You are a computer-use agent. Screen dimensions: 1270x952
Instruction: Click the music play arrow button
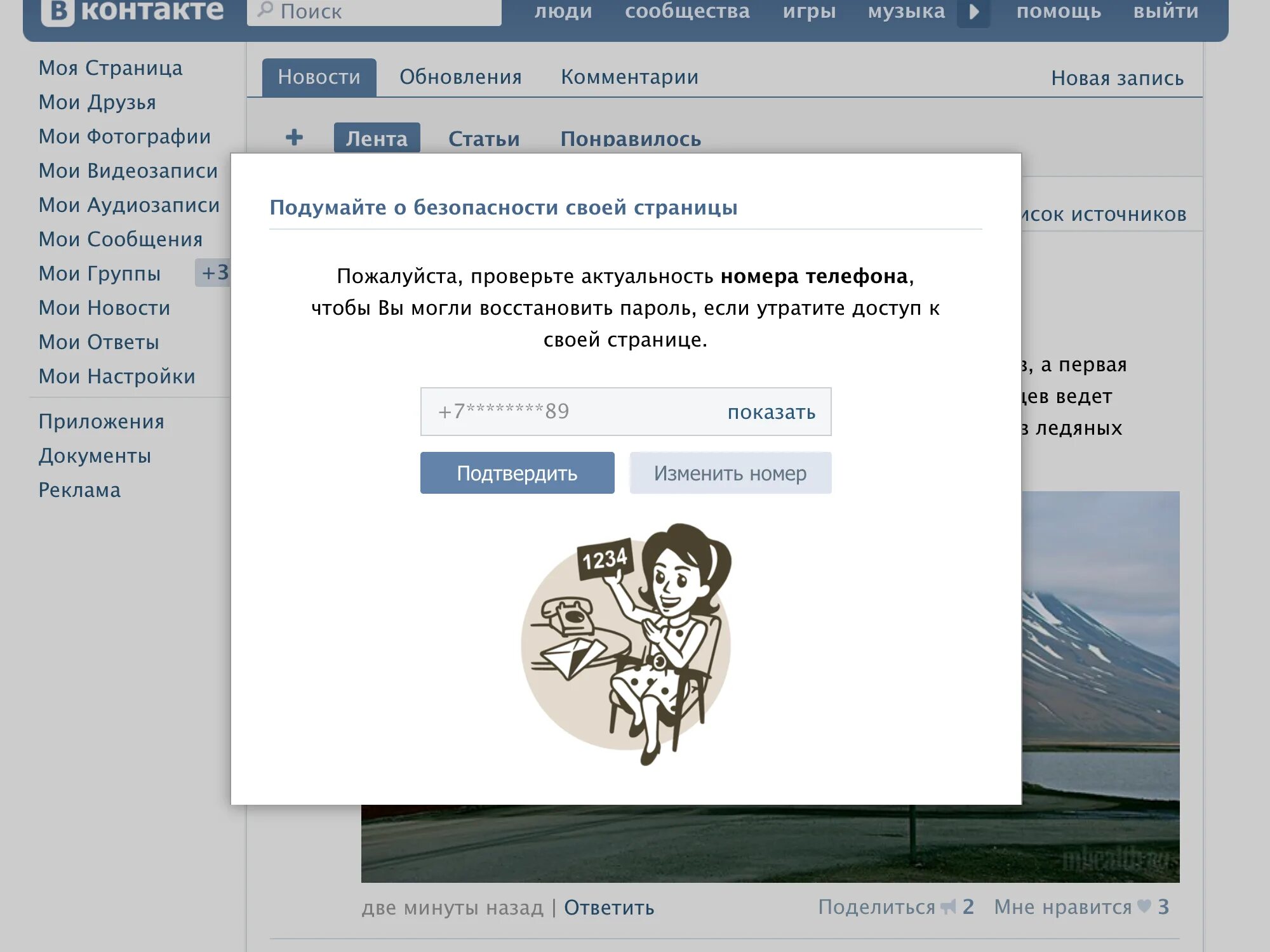click(x=973, y=11)
